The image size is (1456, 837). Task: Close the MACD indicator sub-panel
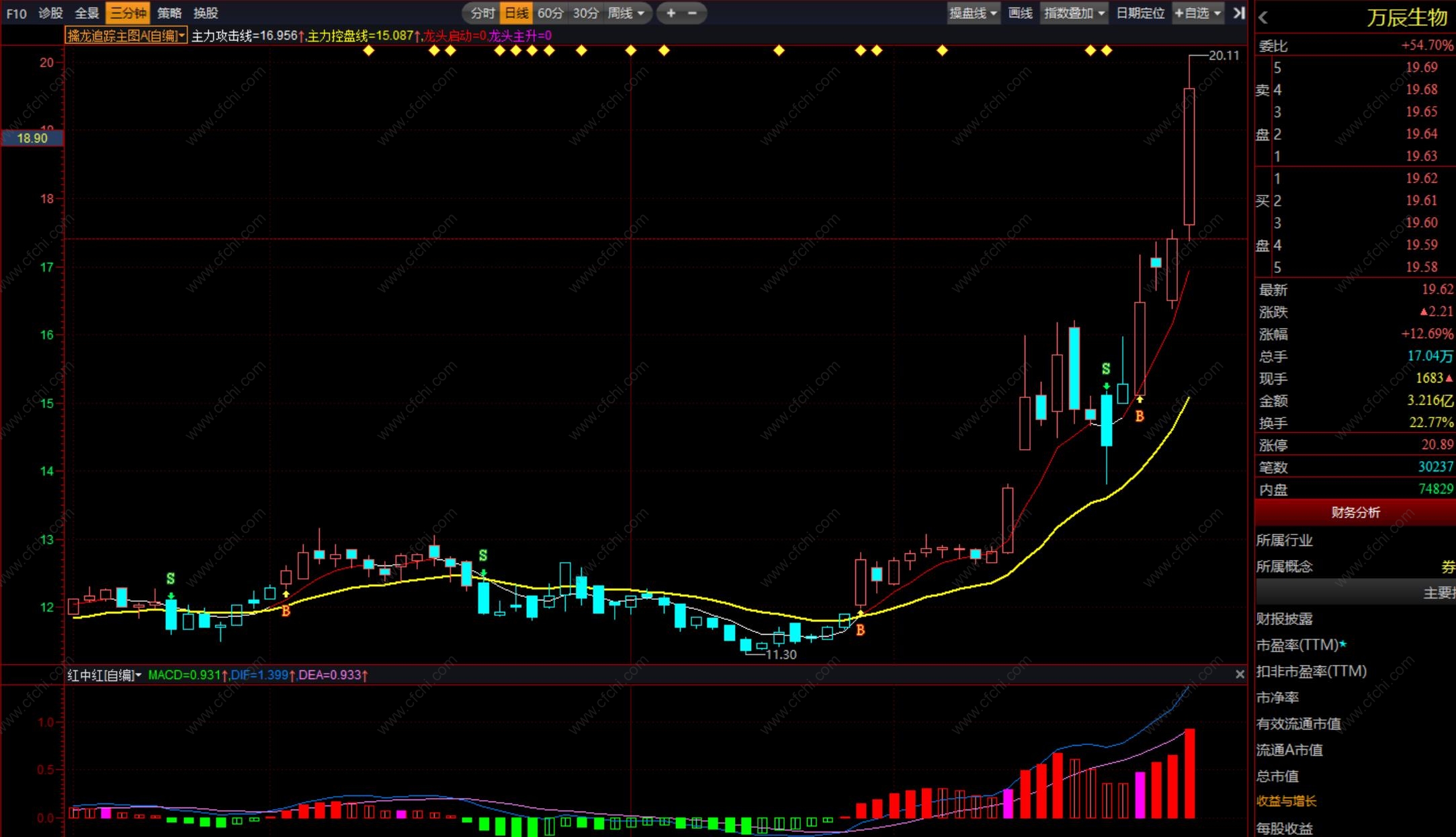[x=1240, y=674]
